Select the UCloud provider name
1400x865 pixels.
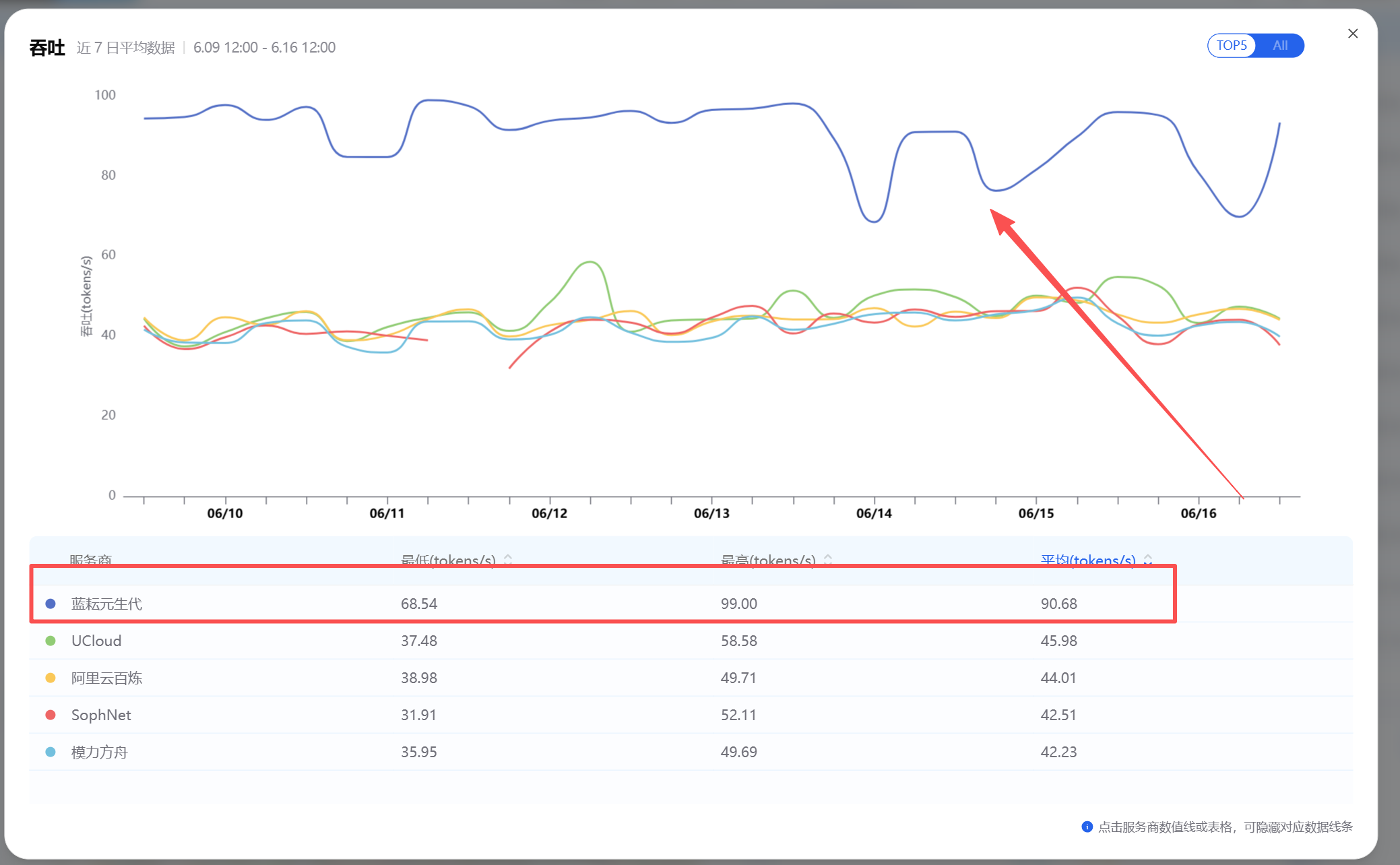tap(96, 641)
